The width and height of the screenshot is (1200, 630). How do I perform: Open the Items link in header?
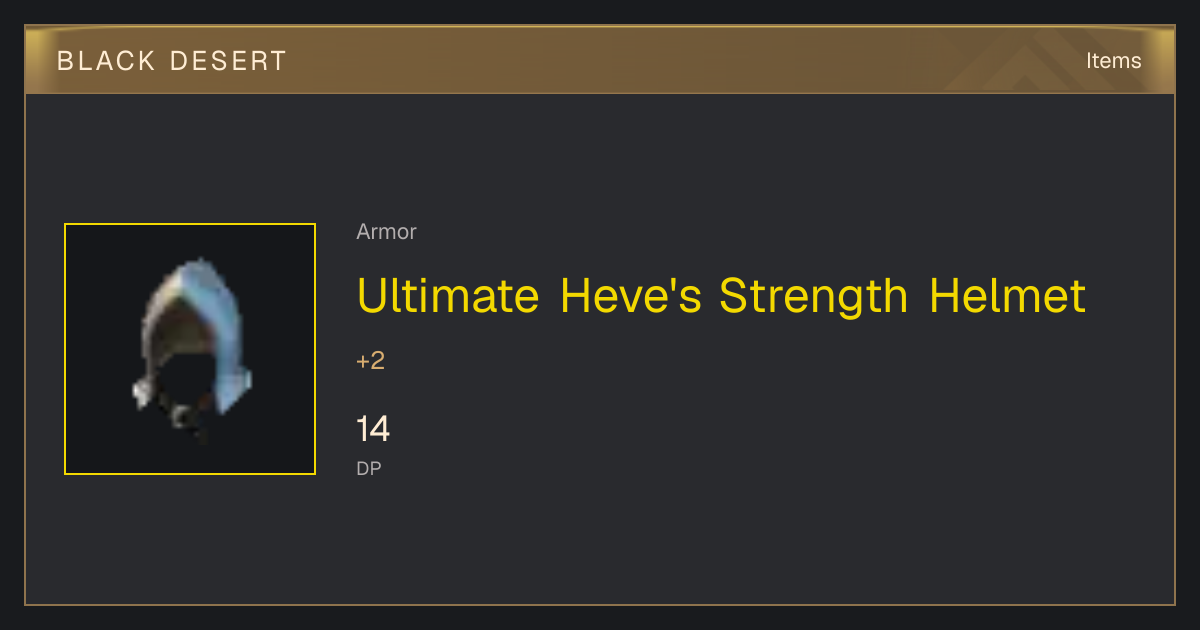[1113, 61]
